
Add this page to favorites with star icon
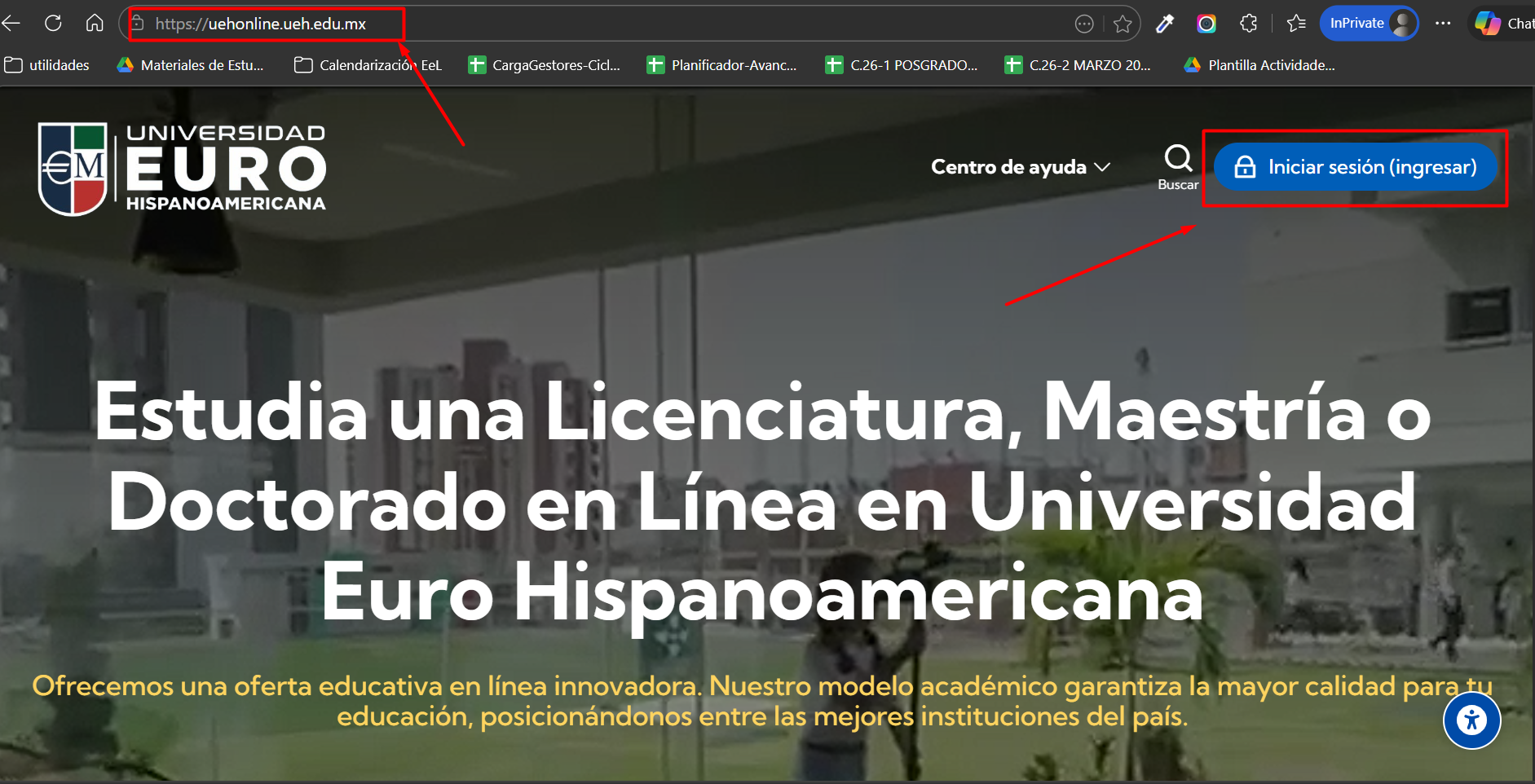[1123, 24]
